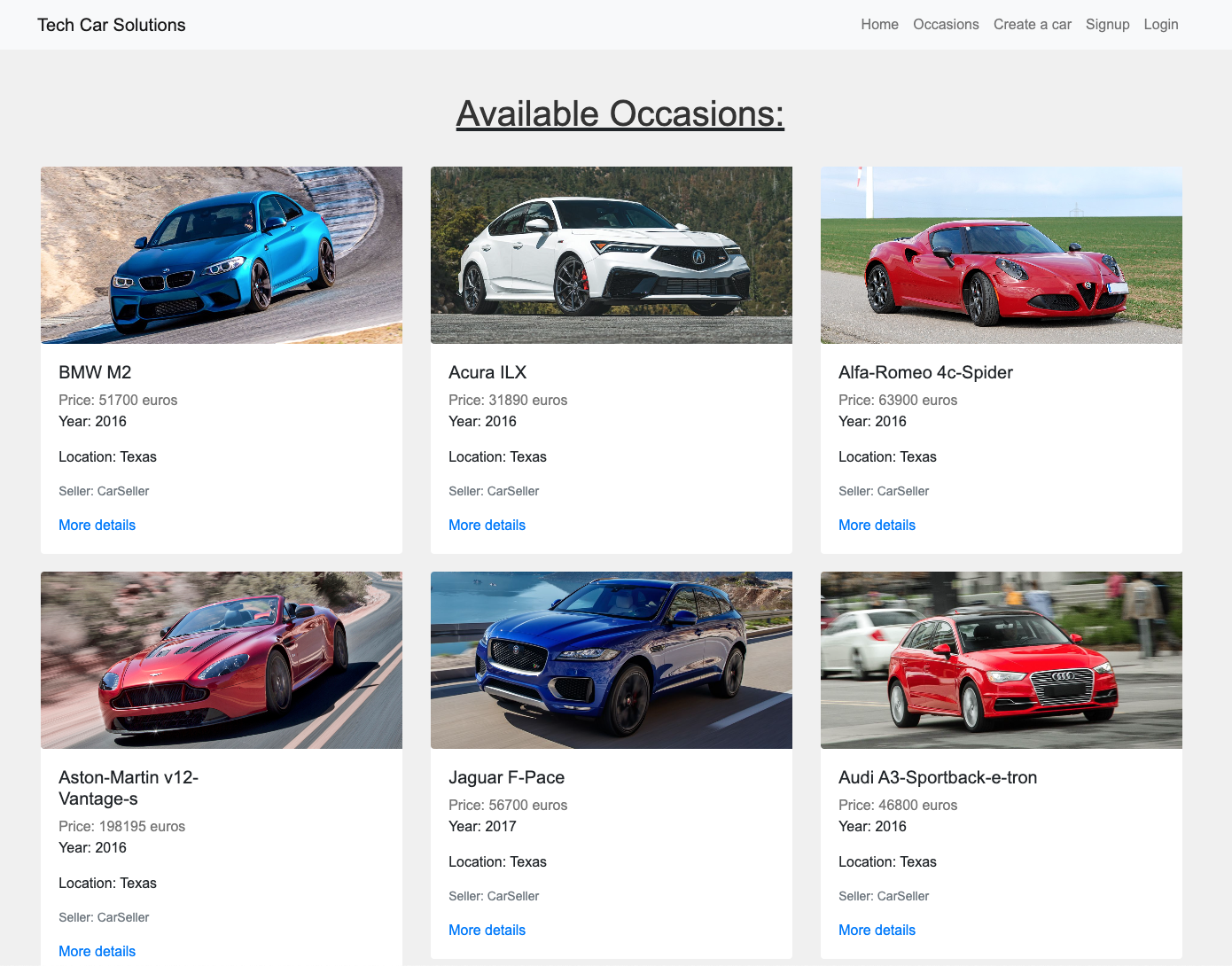This screenshot has width=1232, height=966.
Task: Click the blue Jaguar F-Pace photo
Action: coord(611,659)
